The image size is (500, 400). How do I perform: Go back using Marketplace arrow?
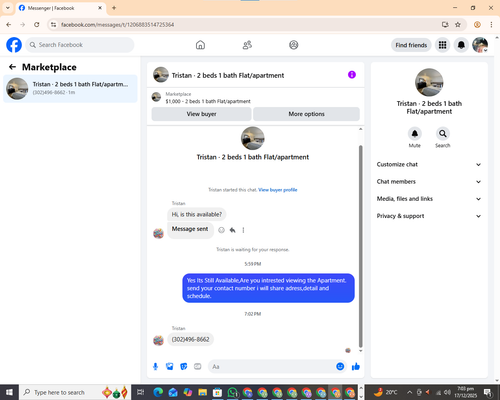(12, 67)
